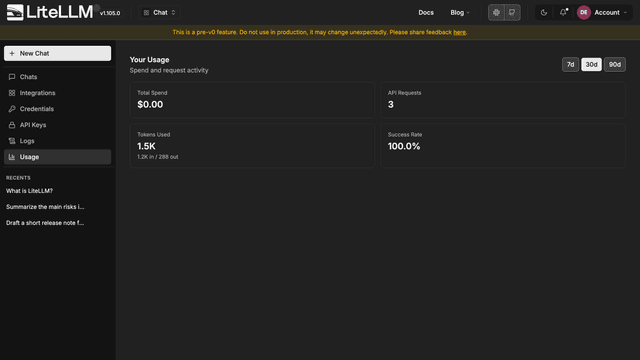Click the discussion icon beside Slack
The width and height of the screenshot is (640, 360).
tap(512, 13)
